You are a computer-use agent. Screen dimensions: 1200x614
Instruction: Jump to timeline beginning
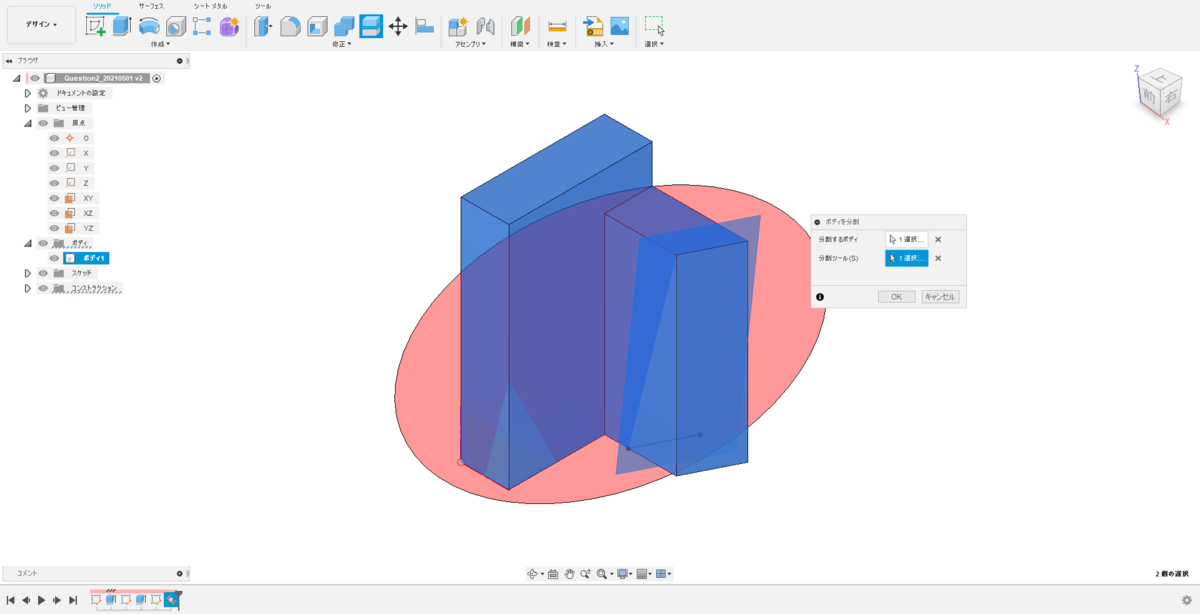(x=10, y=600)
